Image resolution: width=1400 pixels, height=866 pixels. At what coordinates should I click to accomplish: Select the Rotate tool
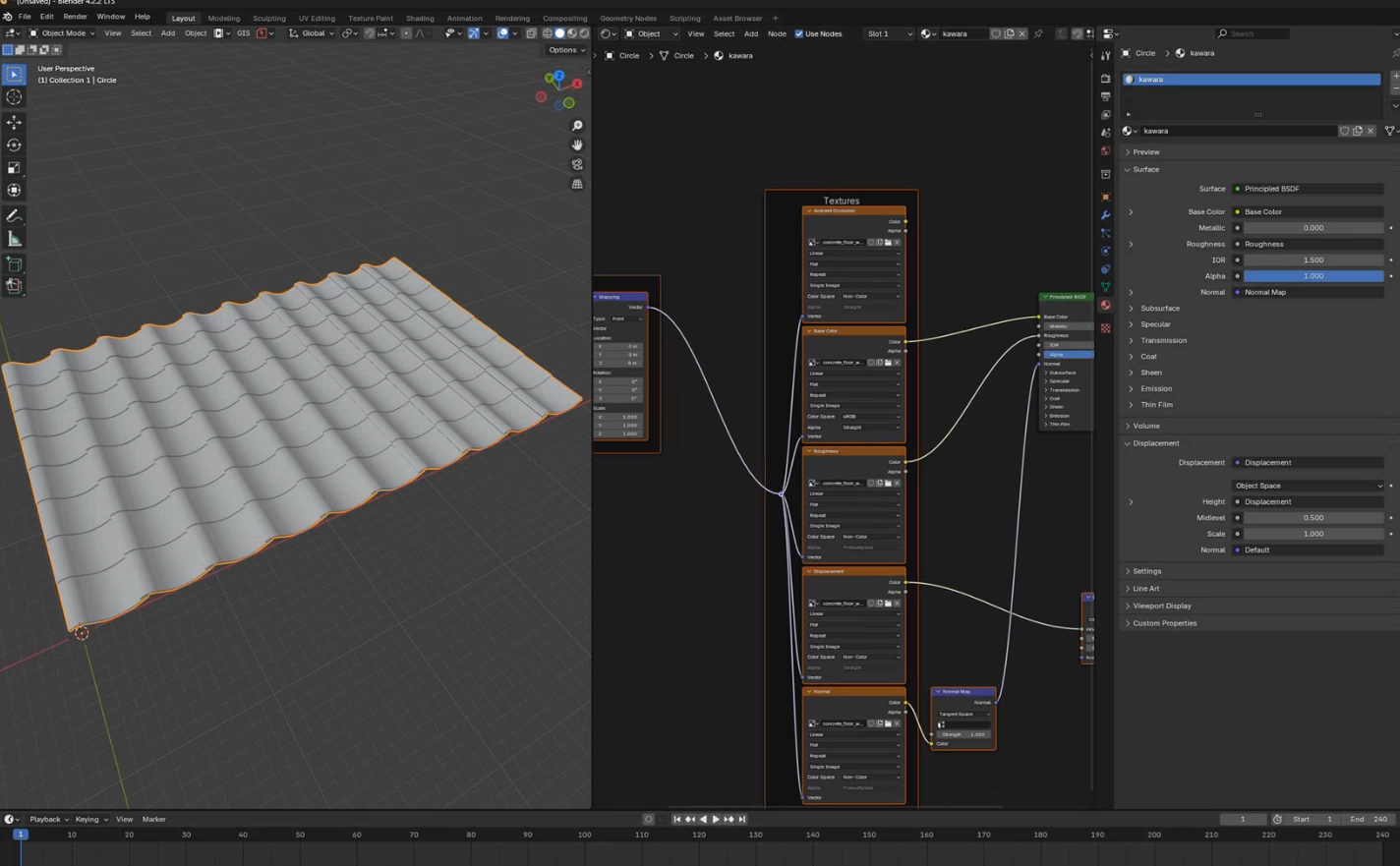click(x=14, y=145)
